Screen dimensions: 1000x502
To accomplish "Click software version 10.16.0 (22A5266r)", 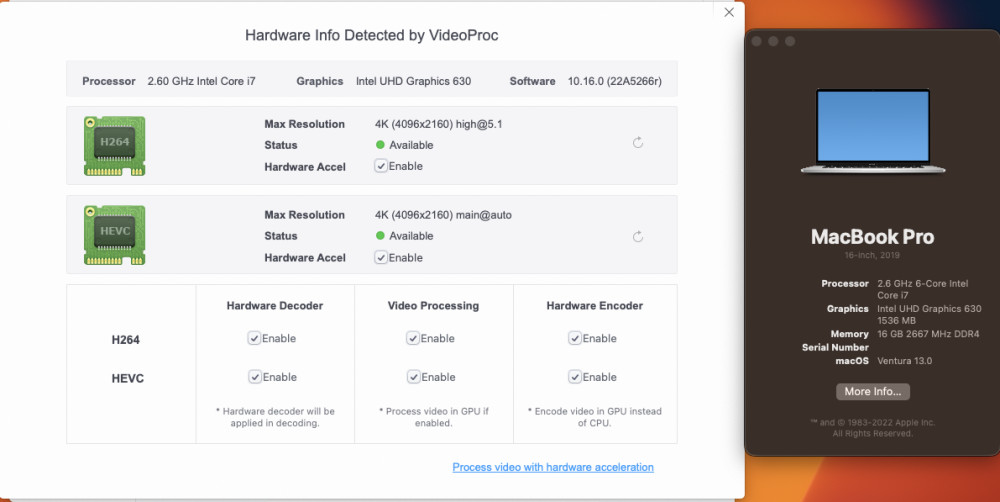I will (615, 81).
